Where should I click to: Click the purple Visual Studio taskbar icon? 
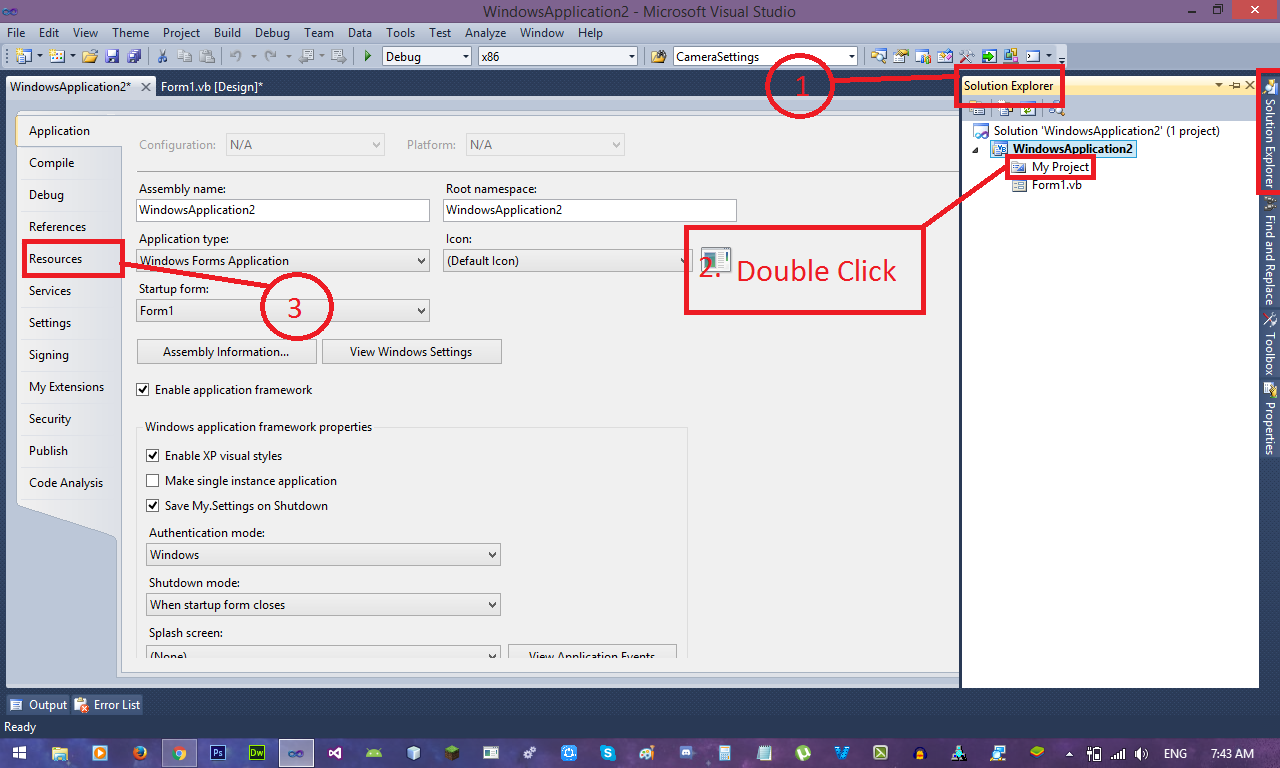336,753
